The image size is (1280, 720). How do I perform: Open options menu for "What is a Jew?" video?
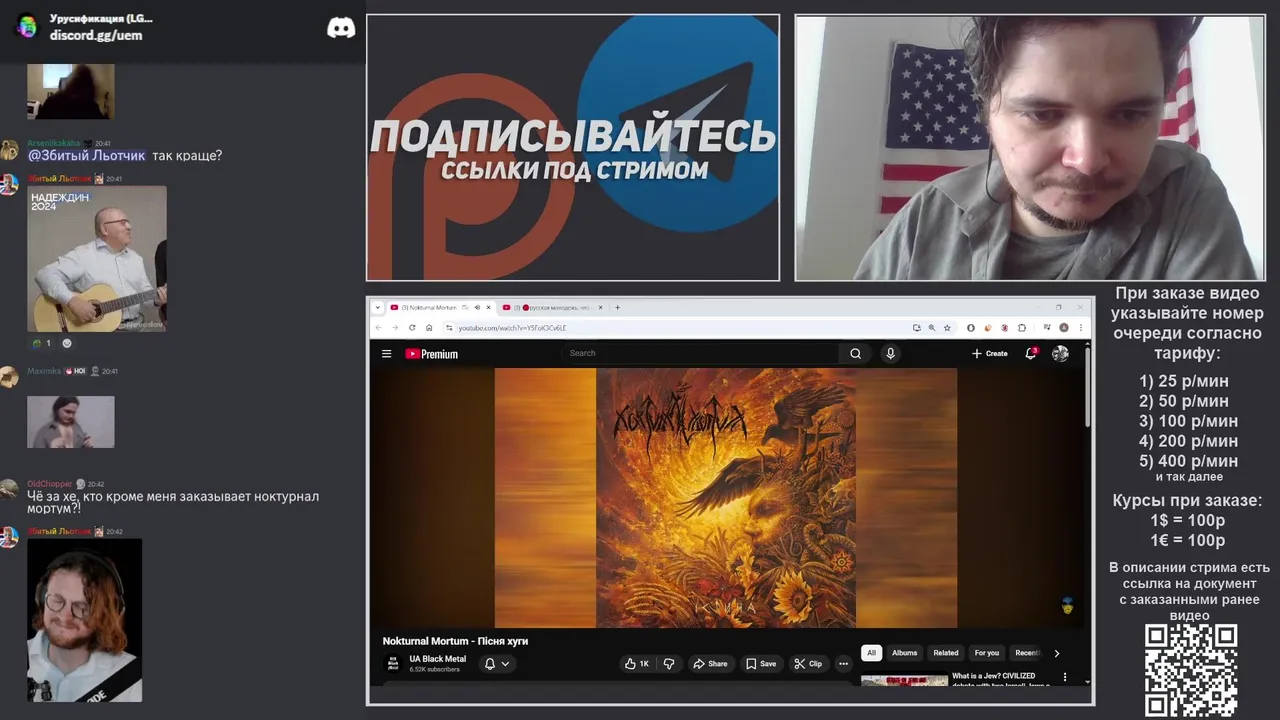tap(1064, 677)
